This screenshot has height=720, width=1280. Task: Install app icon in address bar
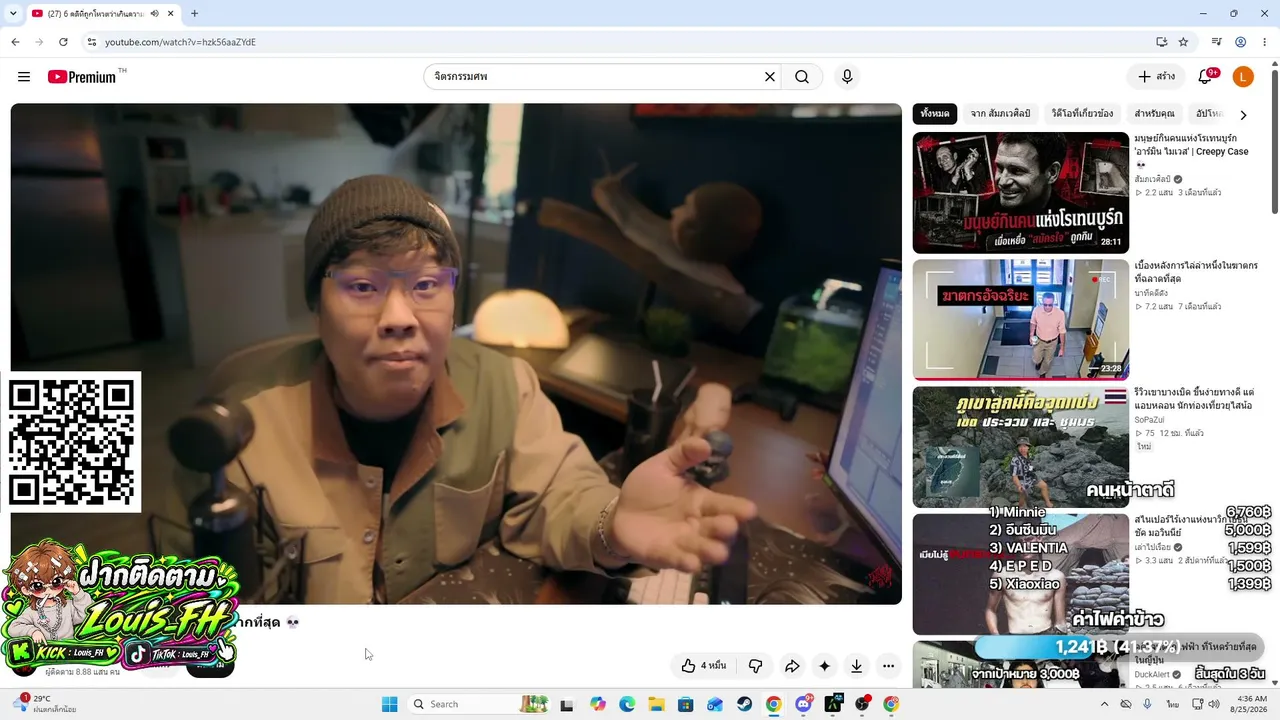click(1161, 42)
